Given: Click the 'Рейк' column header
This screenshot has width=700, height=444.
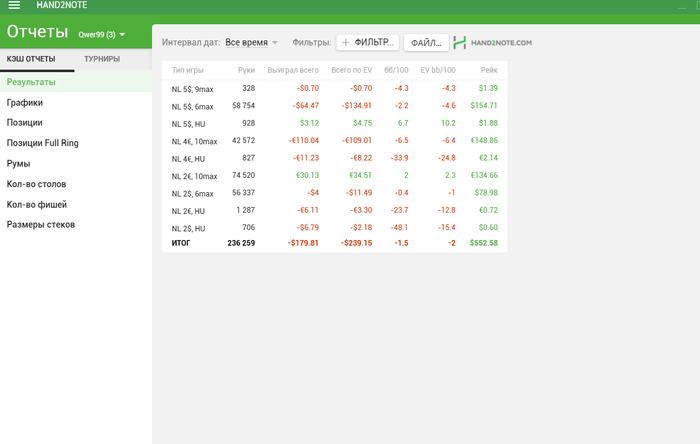Looking at the screenshot, I should pos(489,70).
